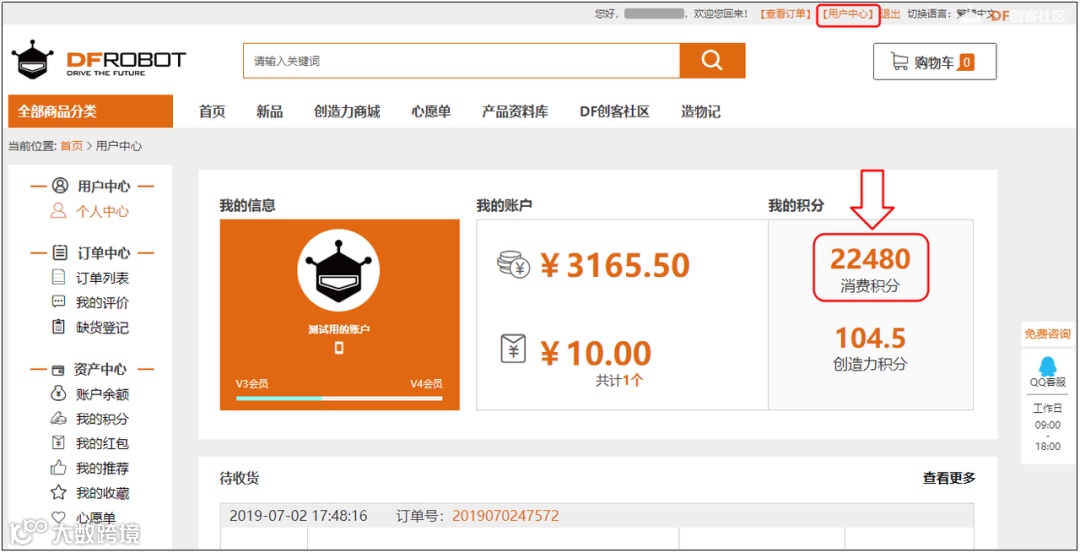Open 心愿单 in top navigation
1080x553 pixels.
coord(431,112)
